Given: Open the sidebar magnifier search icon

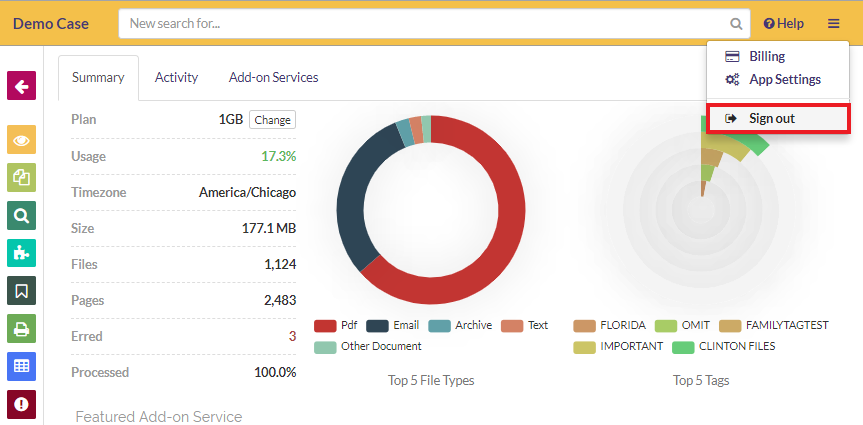Looking at the screenshot, I should 21,215.
